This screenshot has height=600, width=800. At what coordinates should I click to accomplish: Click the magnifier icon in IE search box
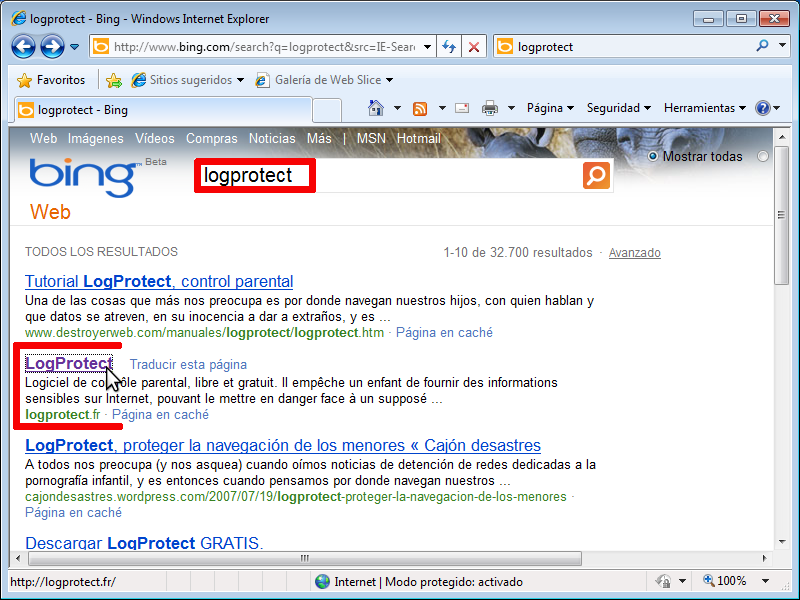point(763,46)
